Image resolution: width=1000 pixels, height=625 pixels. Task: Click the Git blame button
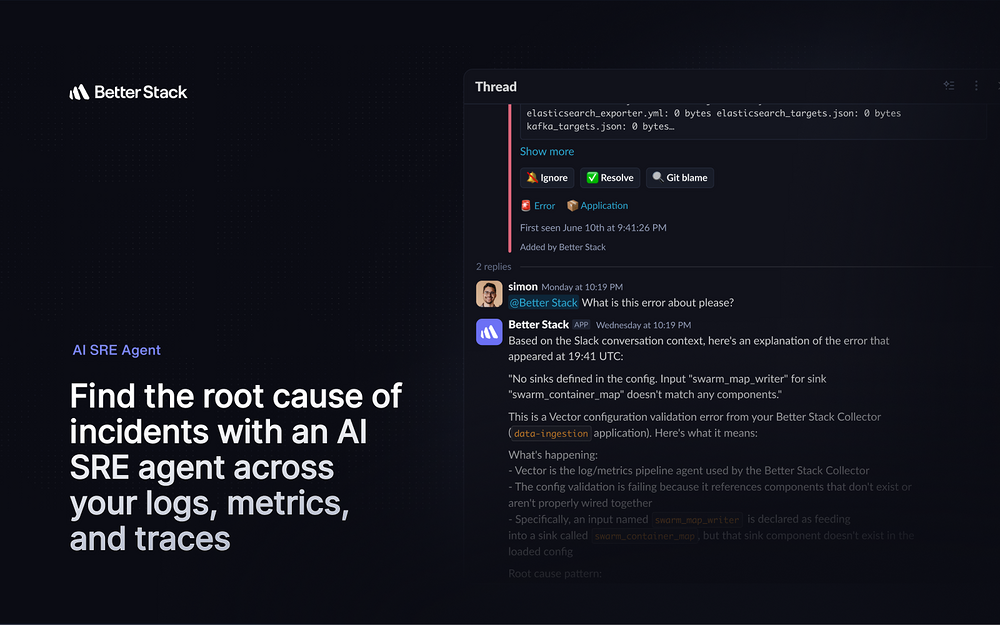[680, 178]
